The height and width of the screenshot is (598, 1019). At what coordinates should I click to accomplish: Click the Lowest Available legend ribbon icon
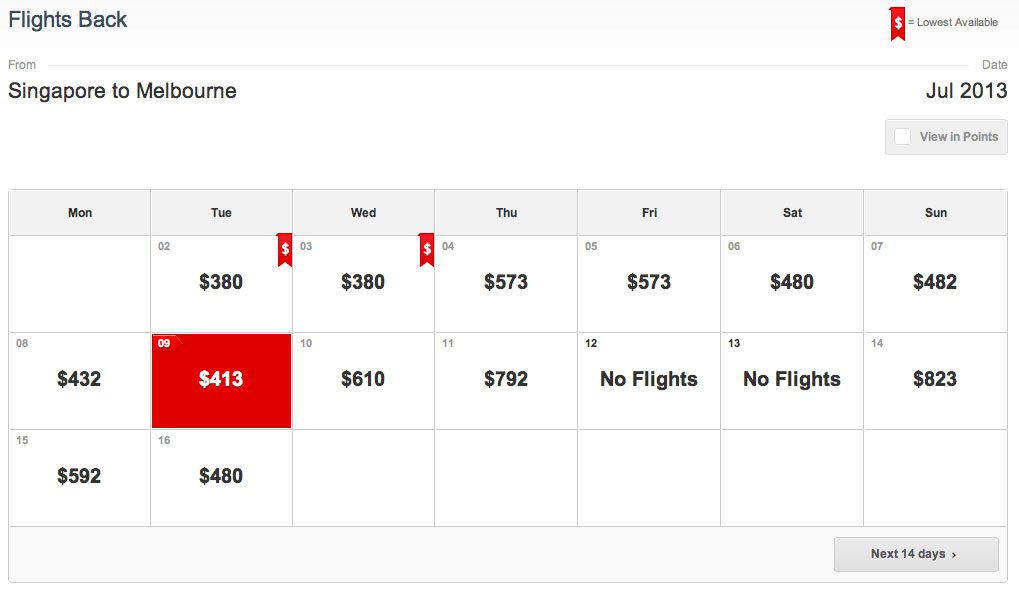click(898, 23)
